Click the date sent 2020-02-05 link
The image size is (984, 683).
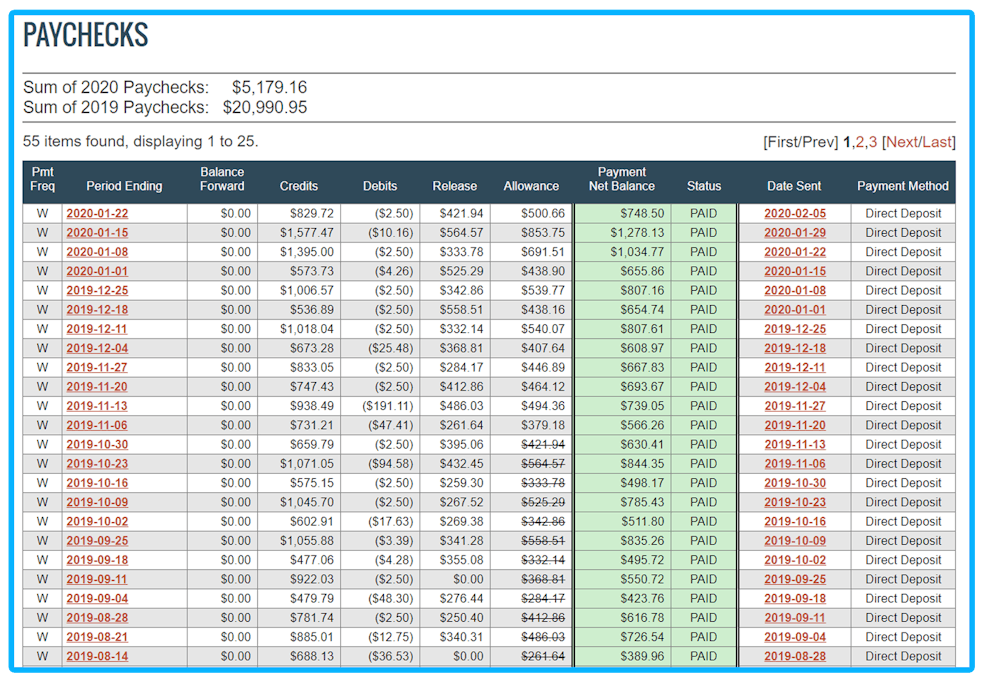coord(795,213)
